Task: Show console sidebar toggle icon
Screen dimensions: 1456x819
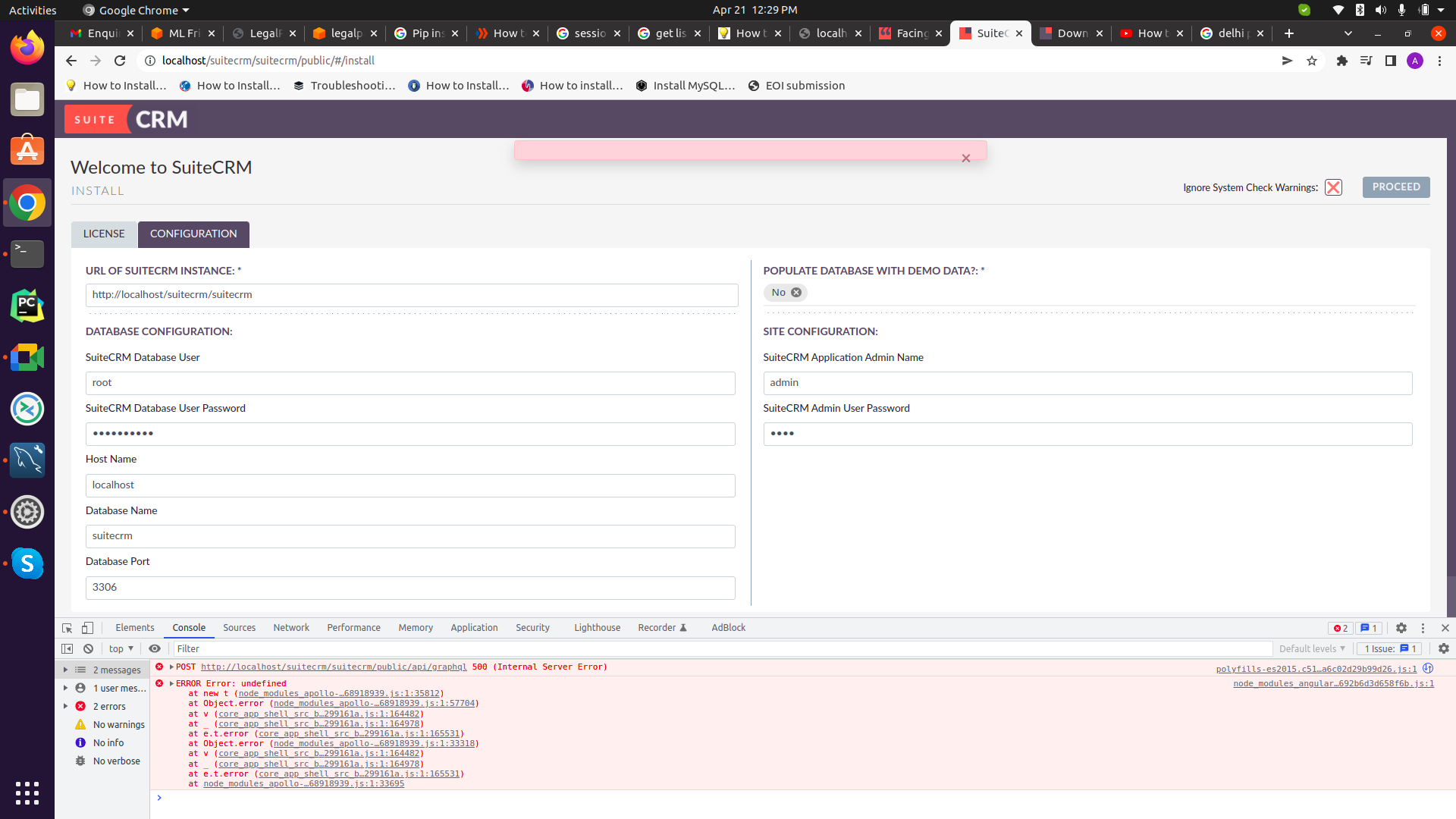Action: coord(67,649)
